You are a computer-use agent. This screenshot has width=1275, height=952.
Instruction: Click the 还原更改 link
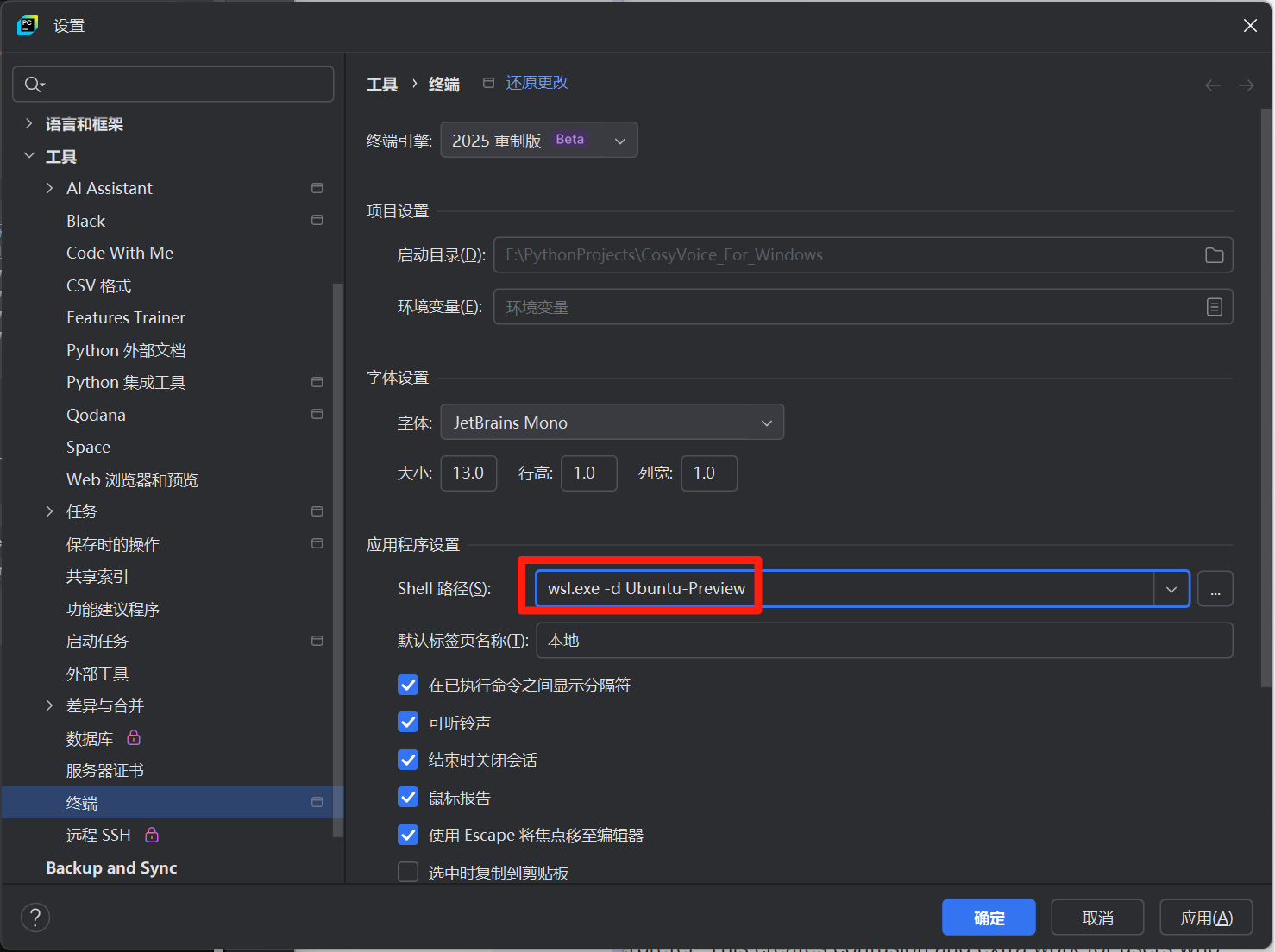(537, 83)
